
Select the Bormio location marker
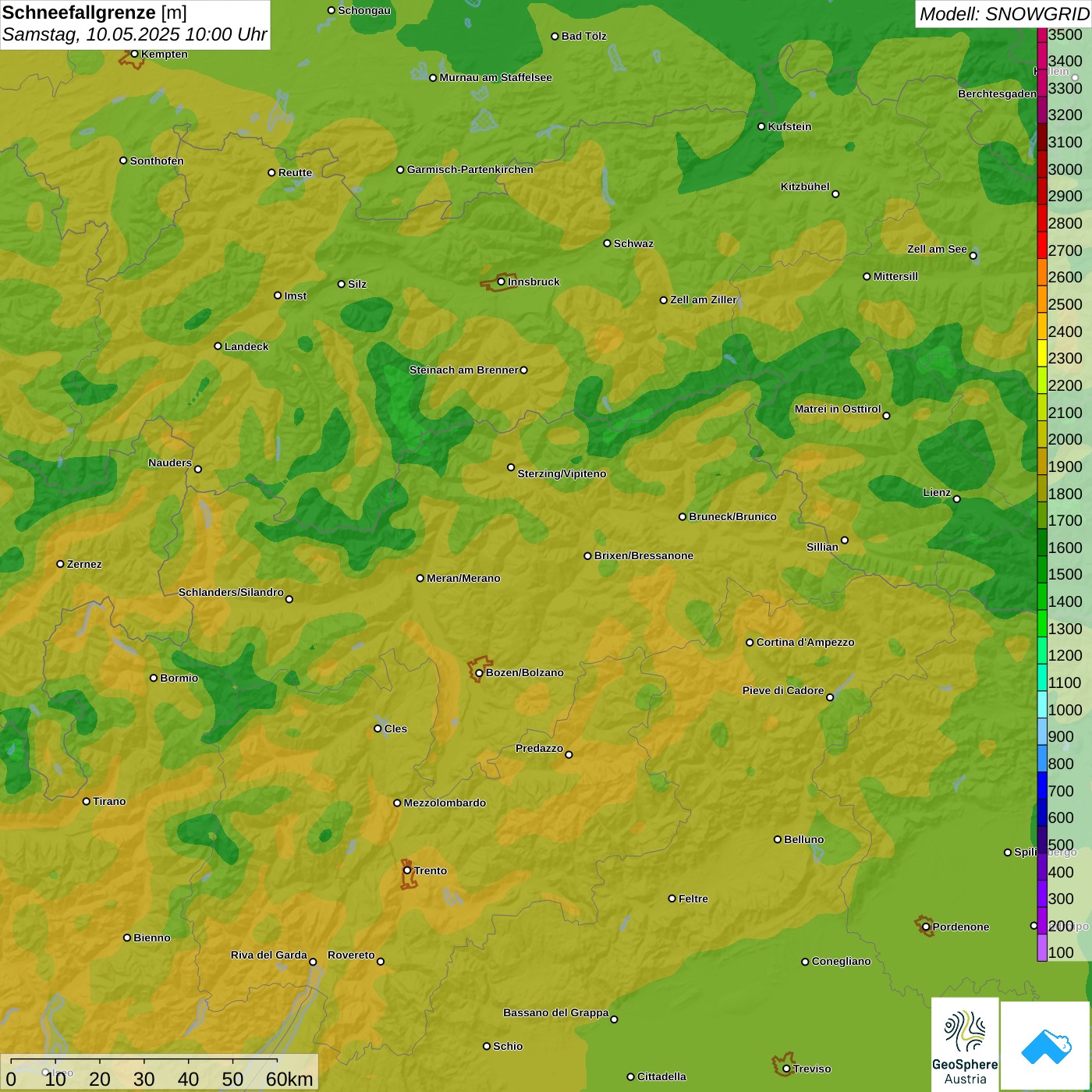click(154, 678)
